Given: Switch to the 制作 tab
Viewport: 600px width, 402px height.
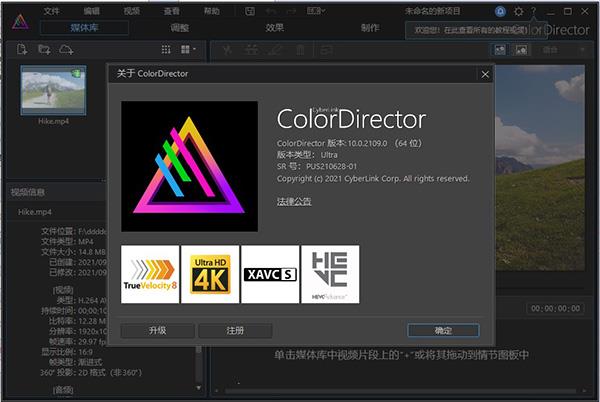Looking at the screenshot, I should tap(370, 28).
